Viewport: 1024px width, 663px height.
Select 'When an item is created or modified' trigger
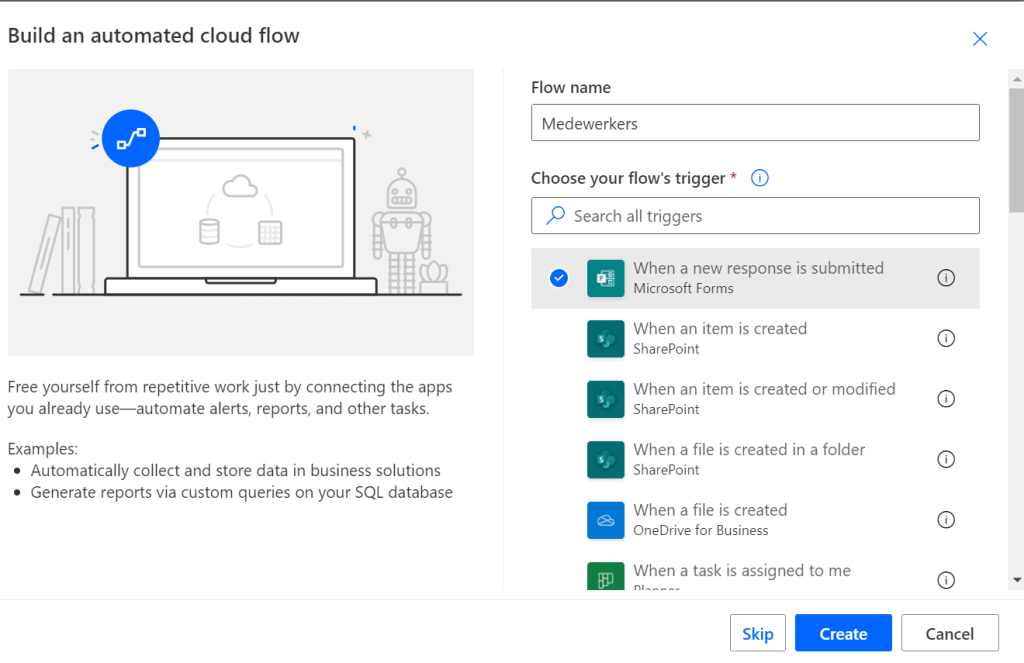pyautogui.click(x=764, y=389)
